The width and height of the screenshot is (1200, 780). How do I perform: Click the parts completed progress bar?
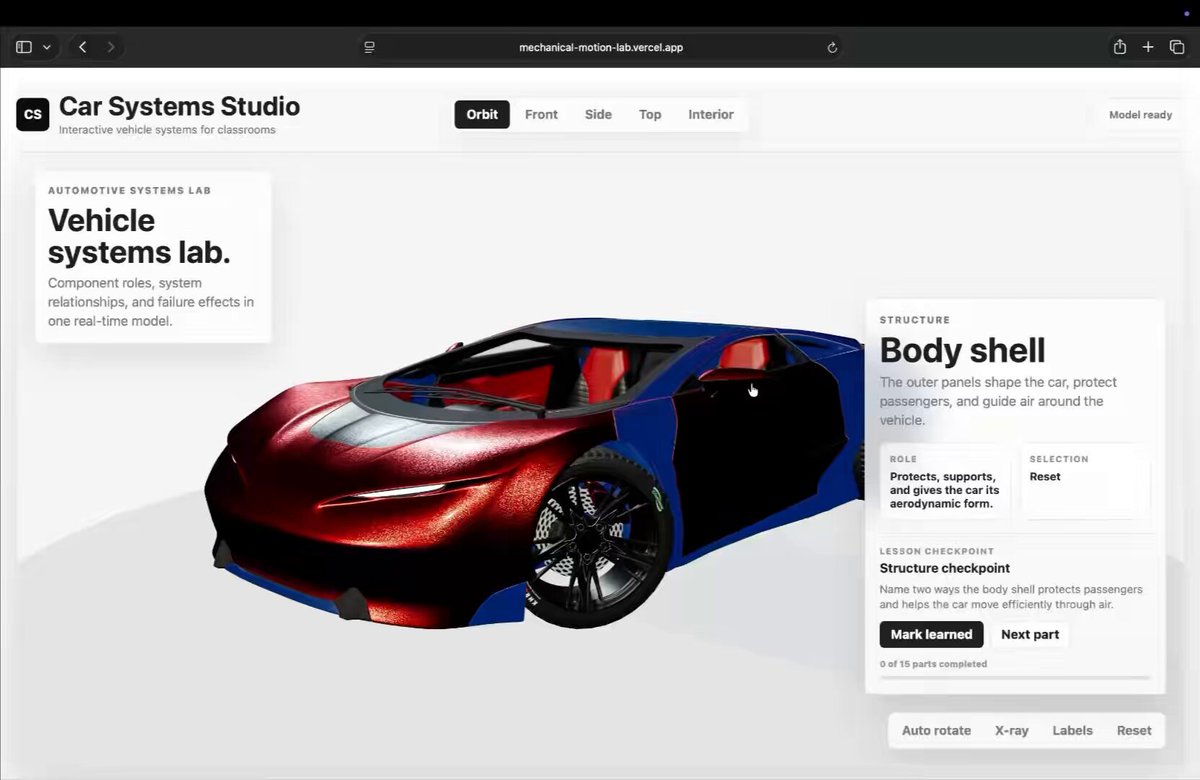click(x=1015, y=677)
